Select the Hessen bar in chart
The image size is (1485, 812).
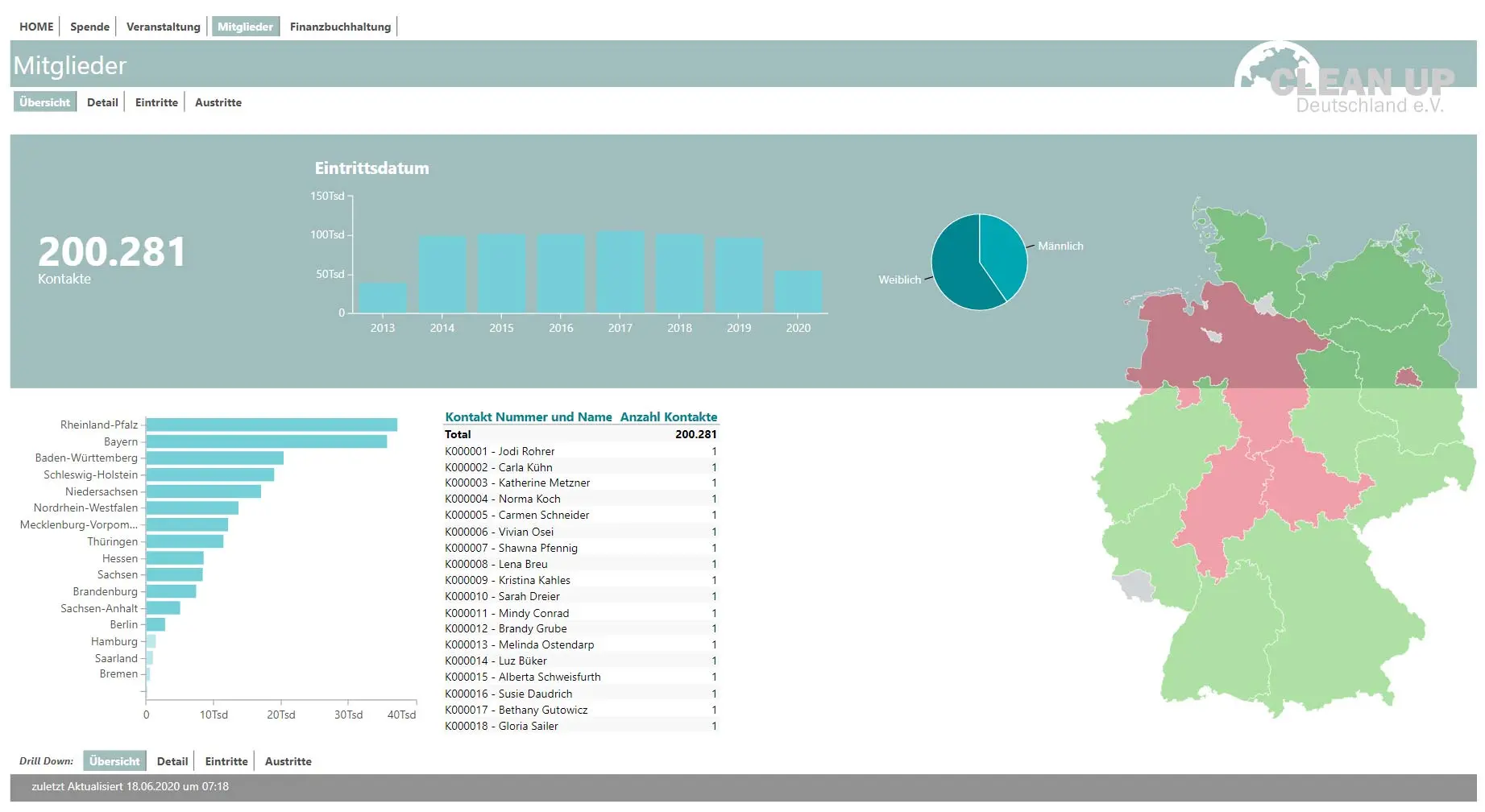(x=175, y=558)
